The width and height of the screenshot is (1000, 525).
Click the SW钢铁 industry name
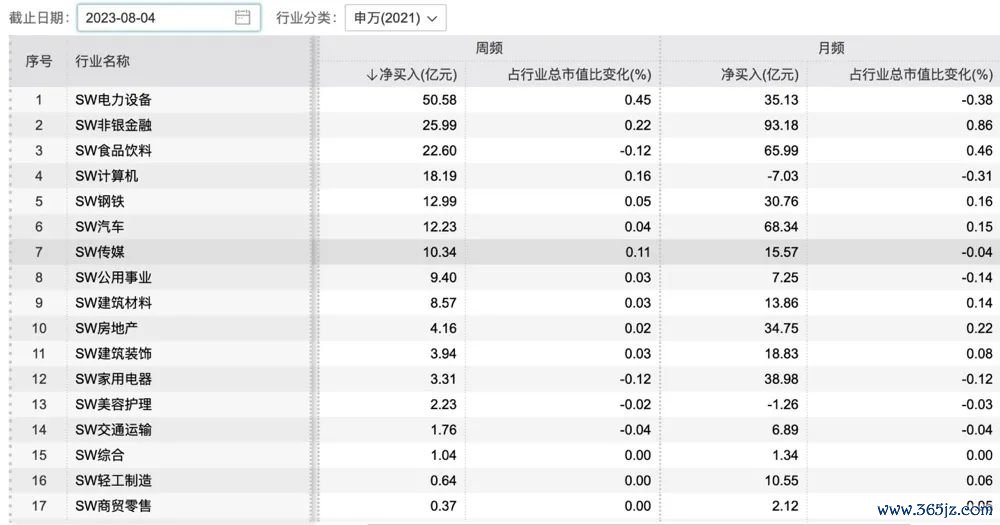[x=100, y=201]
